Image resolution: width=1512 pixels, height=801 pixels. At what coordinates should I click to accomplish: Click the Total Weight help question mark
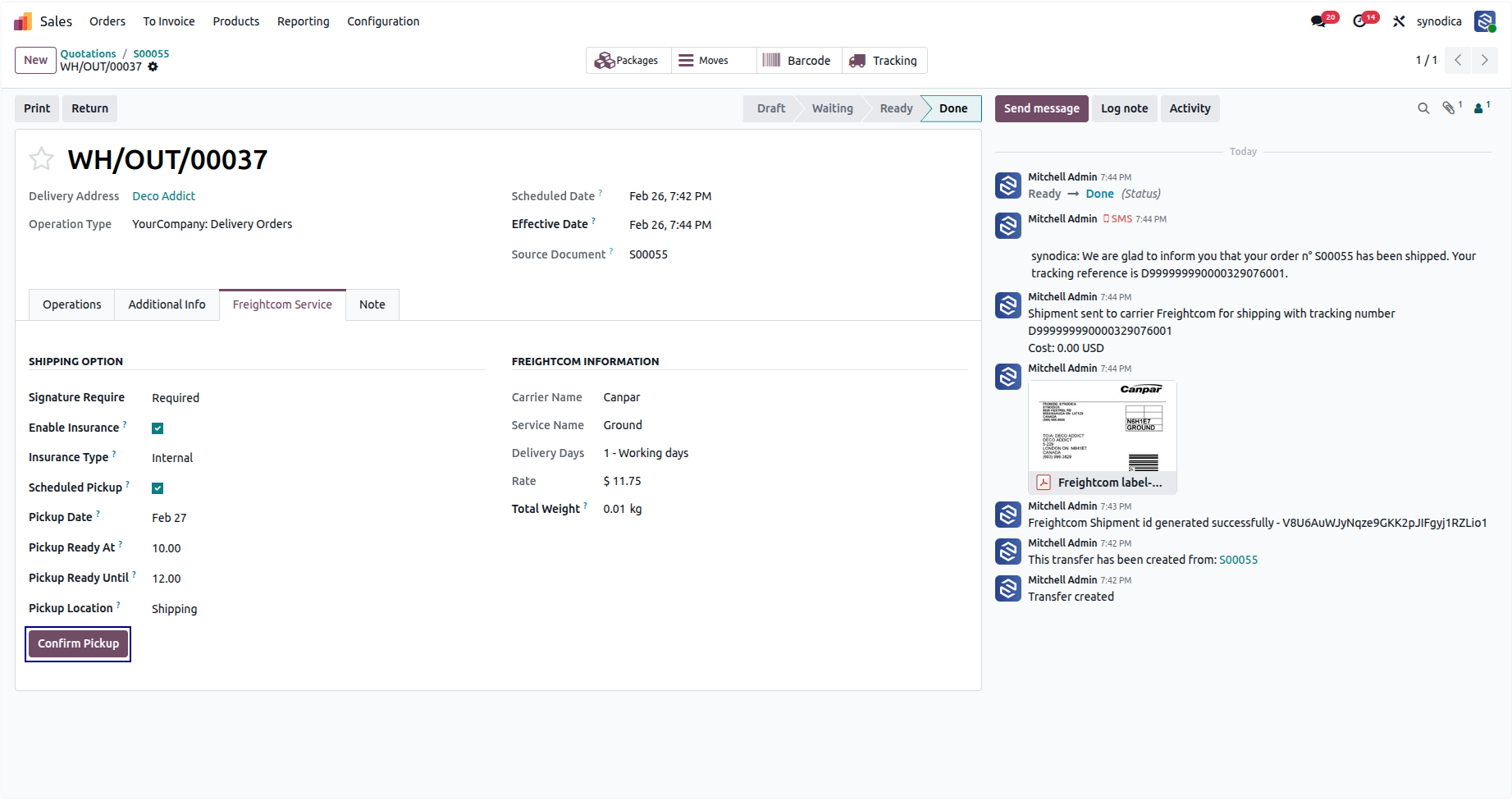point(585,506)
